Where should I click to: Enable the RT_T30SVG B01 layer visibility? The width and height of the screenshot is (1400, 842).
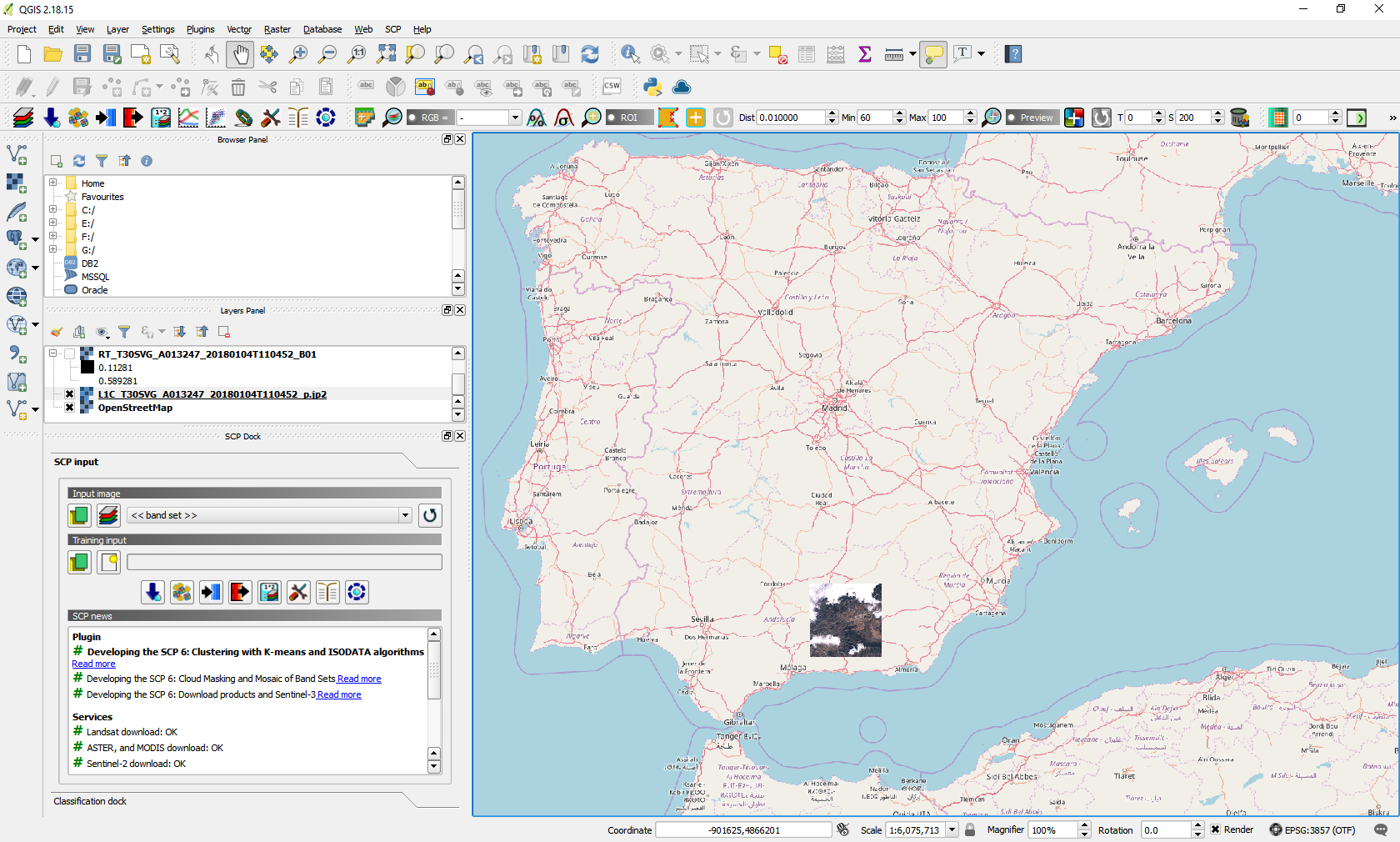(70, 354)
